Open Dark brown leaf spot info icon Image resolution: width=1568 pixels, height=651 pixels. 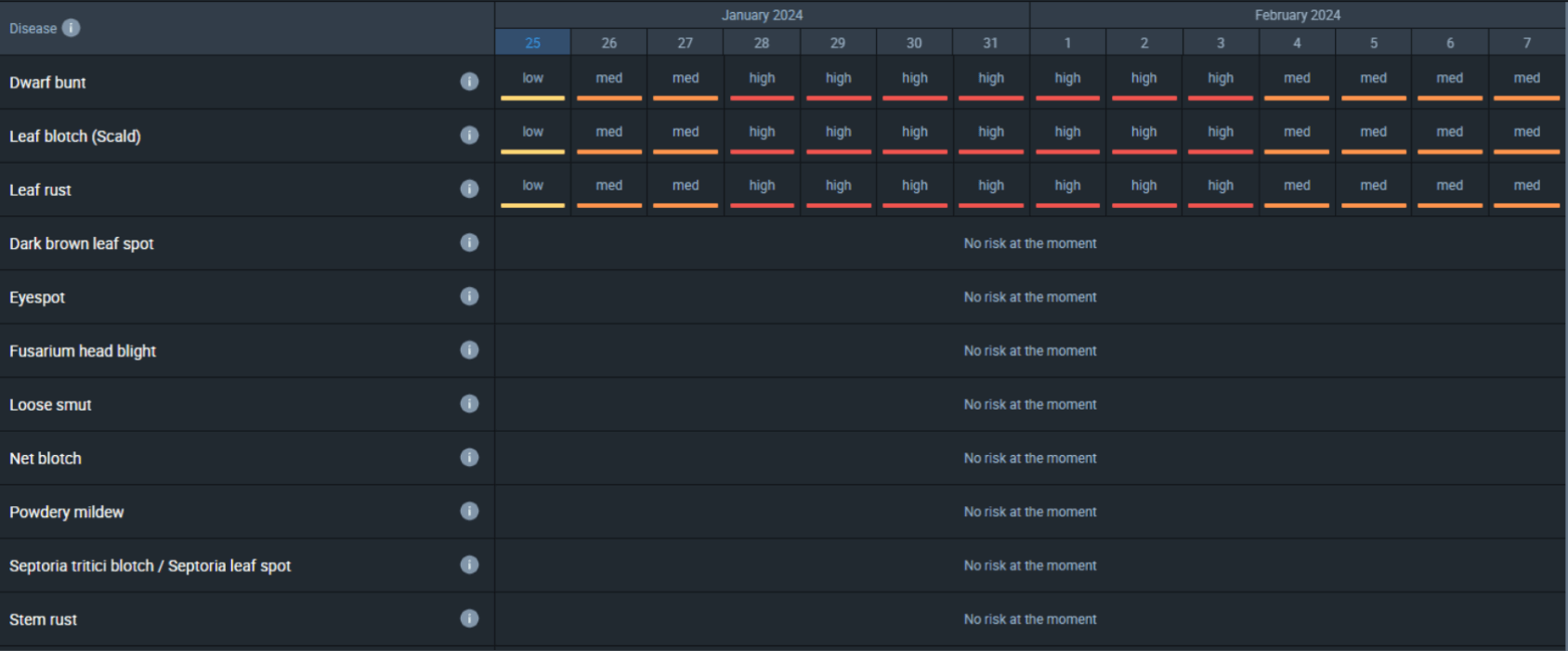tap(469, 243)
